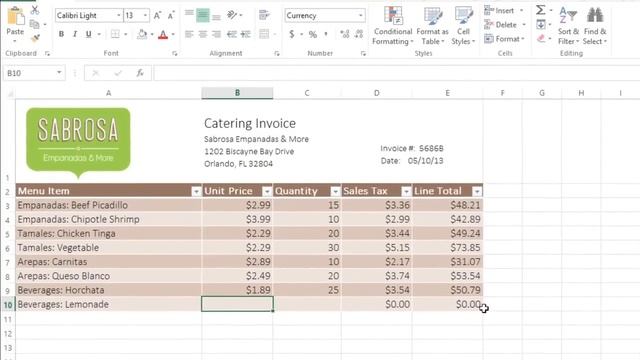The image size is (640, 360).
Task: Toggle bold formatting
Action: click(61, 34)
